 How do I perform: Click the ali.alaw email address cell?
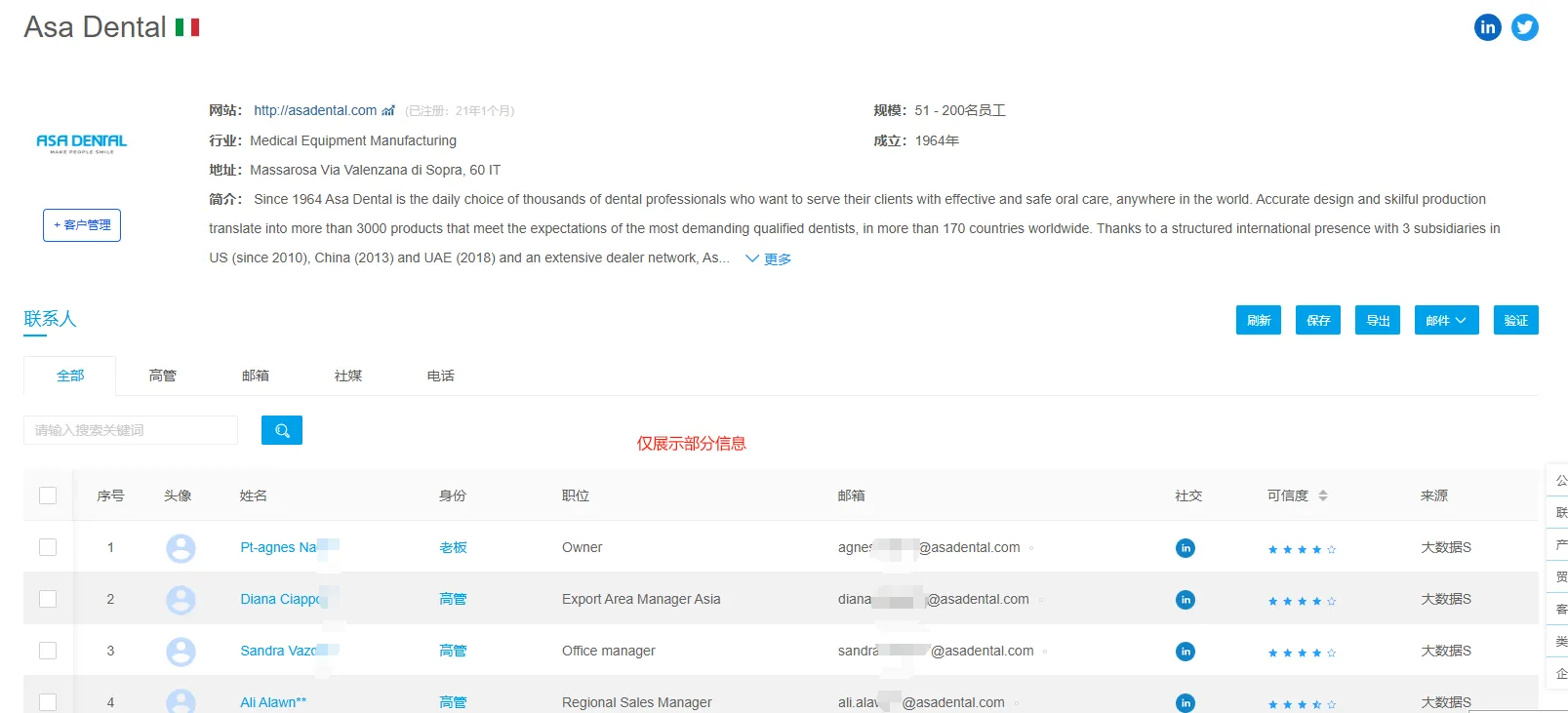[x=921, y=702]
